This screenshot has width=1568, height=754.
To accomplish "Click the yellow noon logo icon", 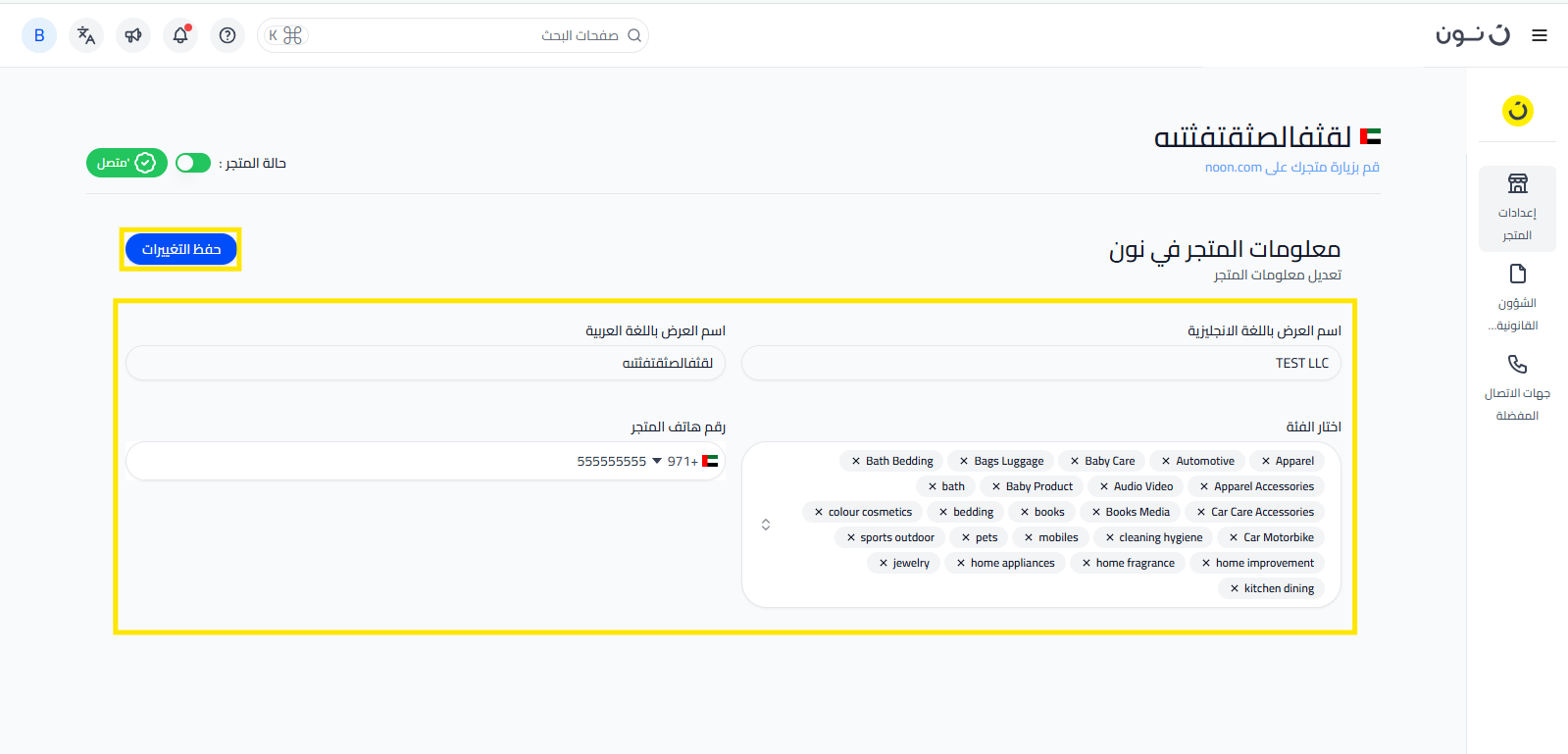I will coord(1517,111).
